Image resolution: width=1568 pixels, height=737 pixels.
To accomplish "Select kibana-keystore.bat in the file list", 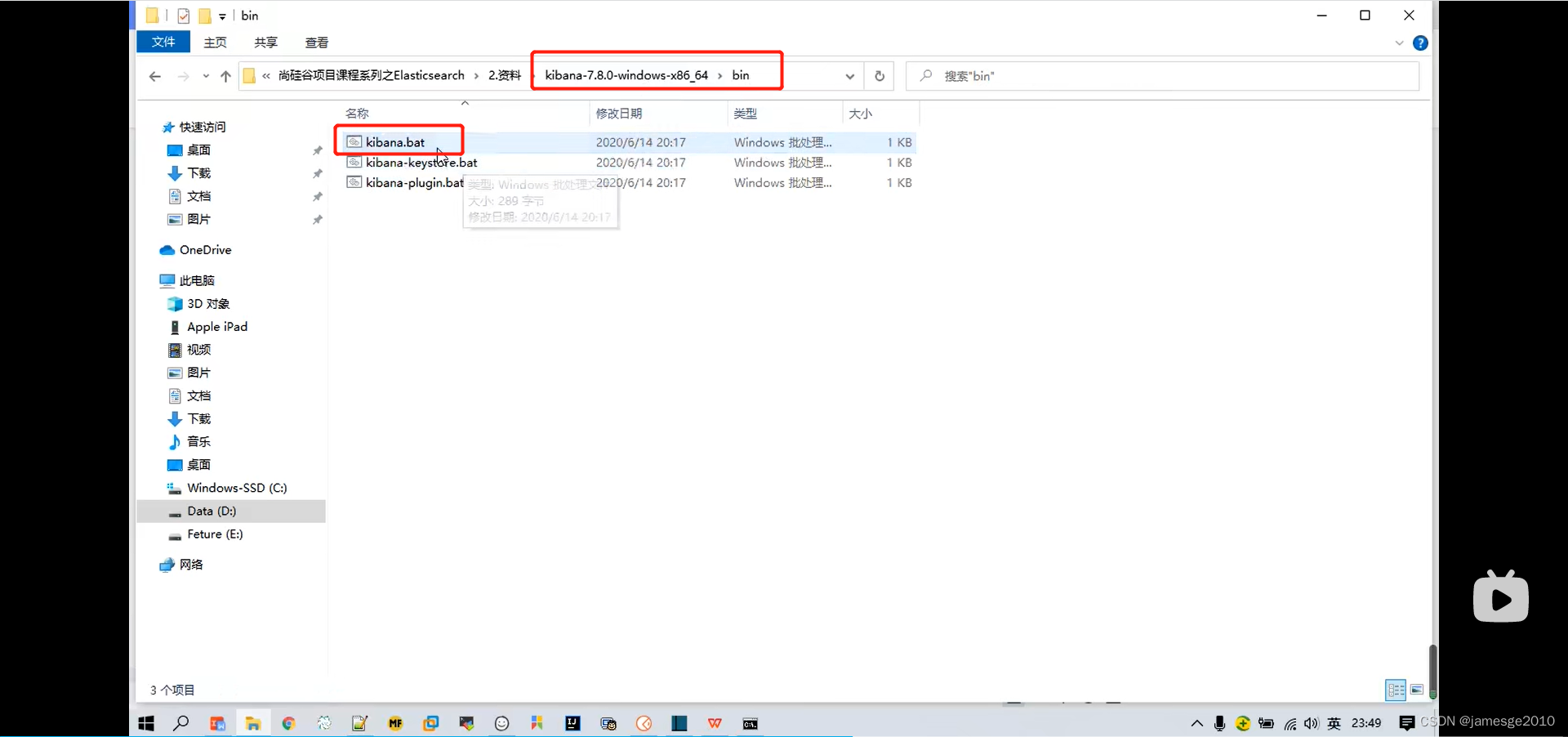I will pyautogui.click(x=421, y=163).
